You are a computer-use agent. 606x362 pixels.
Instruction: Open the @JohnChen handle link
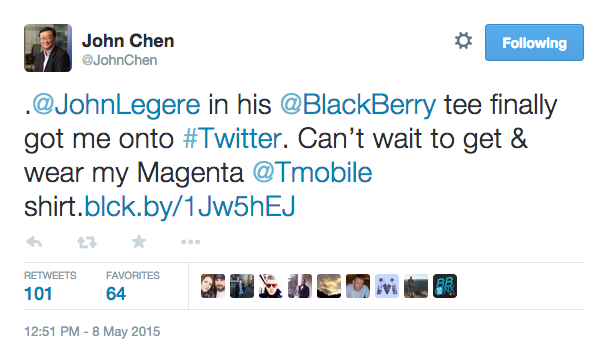[x=119, y=60]
